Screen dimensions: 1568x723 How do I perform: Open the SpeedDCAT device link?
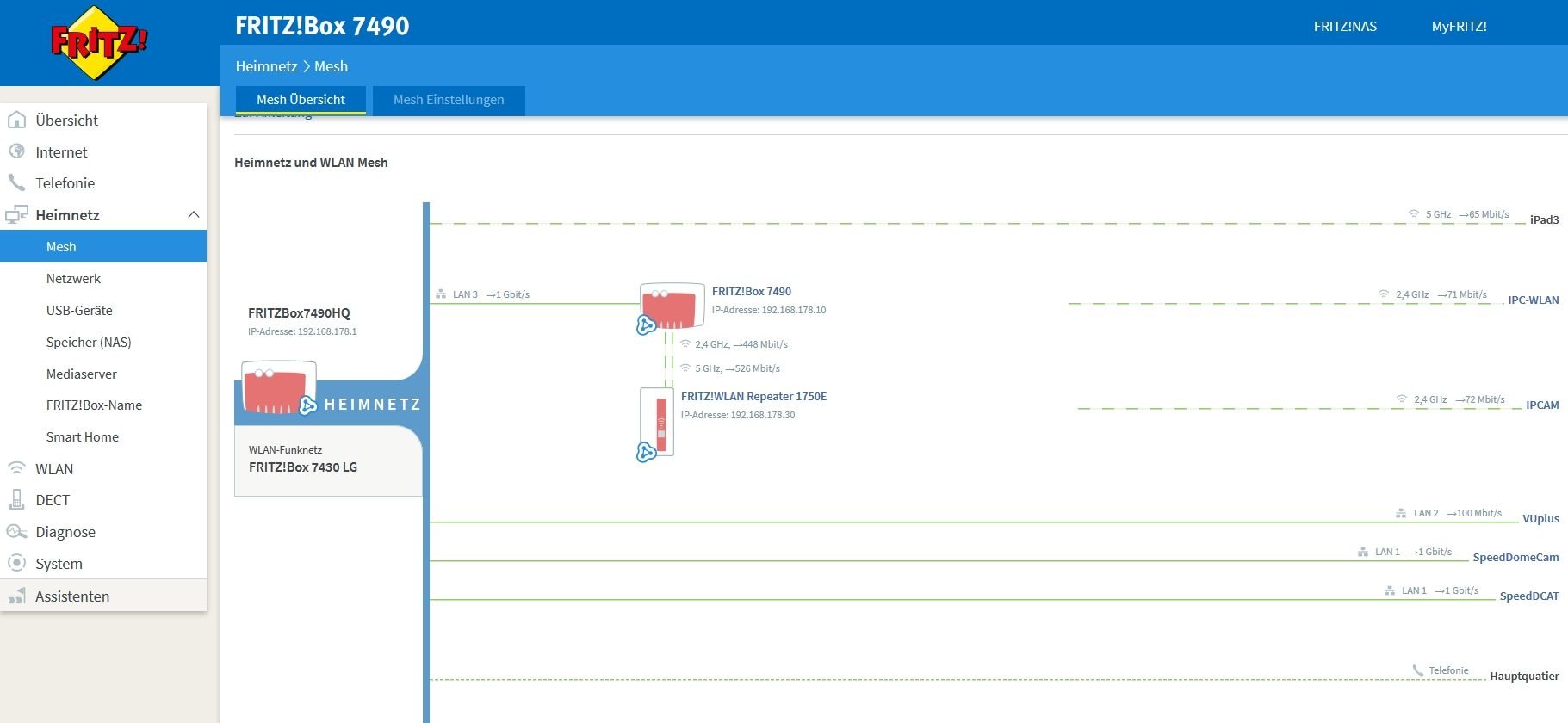(1529, 596)
